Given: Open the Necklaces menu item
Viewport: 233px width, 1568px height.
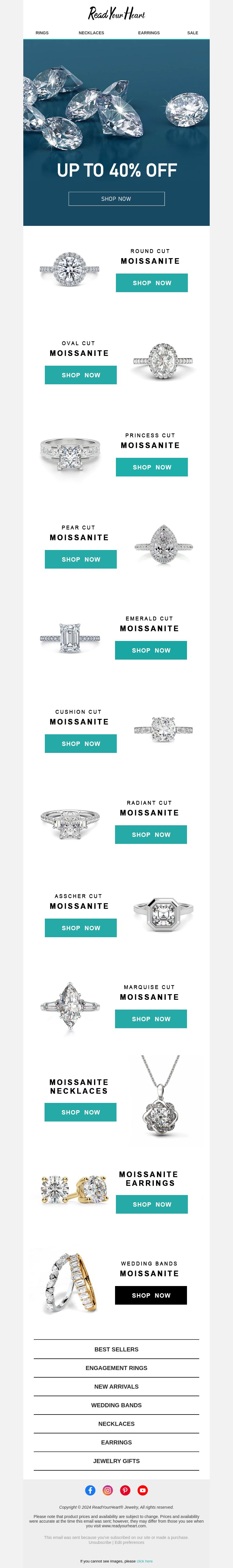Looking at the screenshot, I should click(91, 33).
